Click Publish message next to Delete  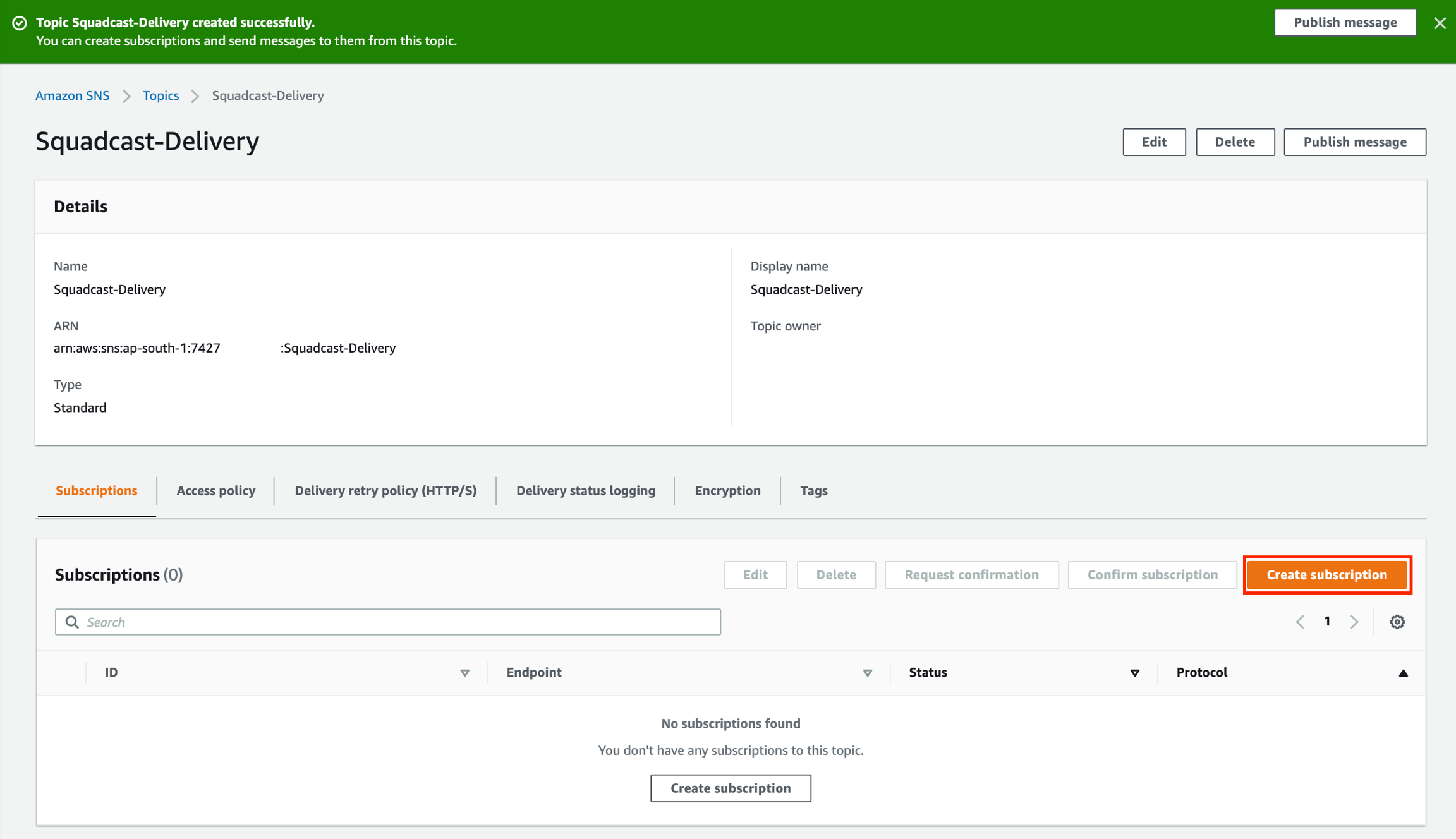point(1354,142)
